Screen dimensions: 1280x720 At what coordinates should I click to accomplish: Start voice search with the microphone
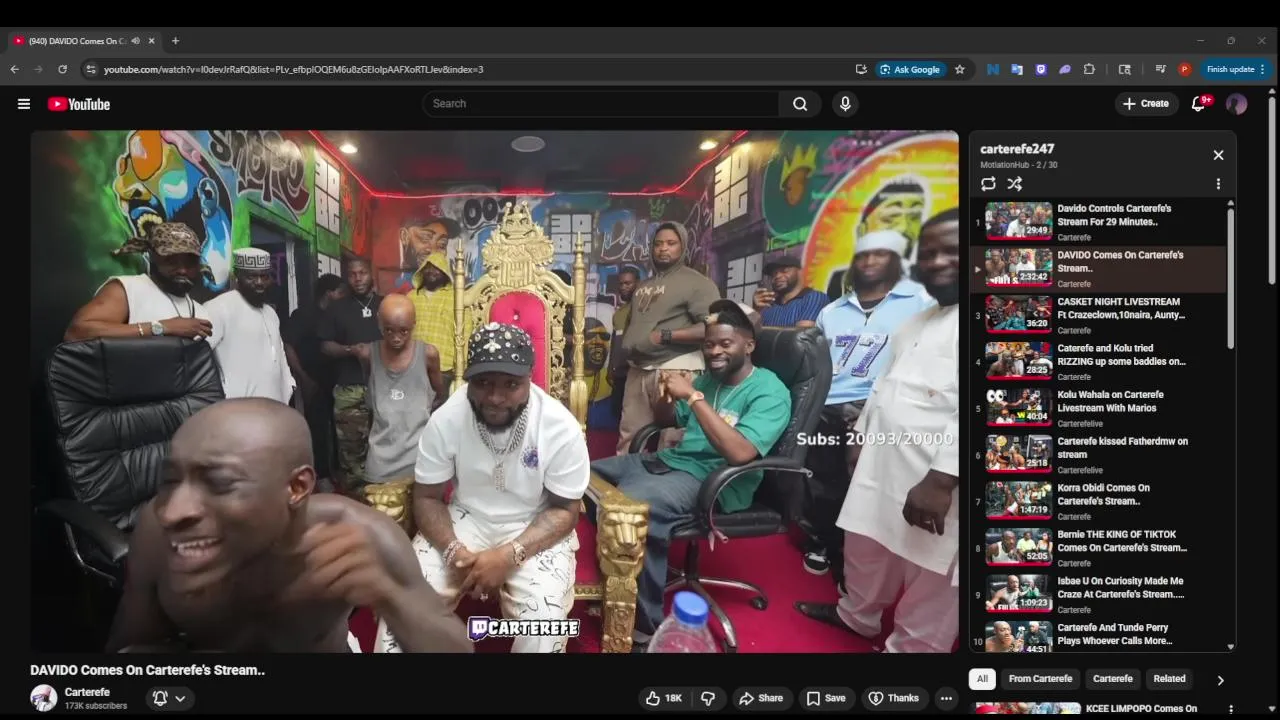(845, 104)
